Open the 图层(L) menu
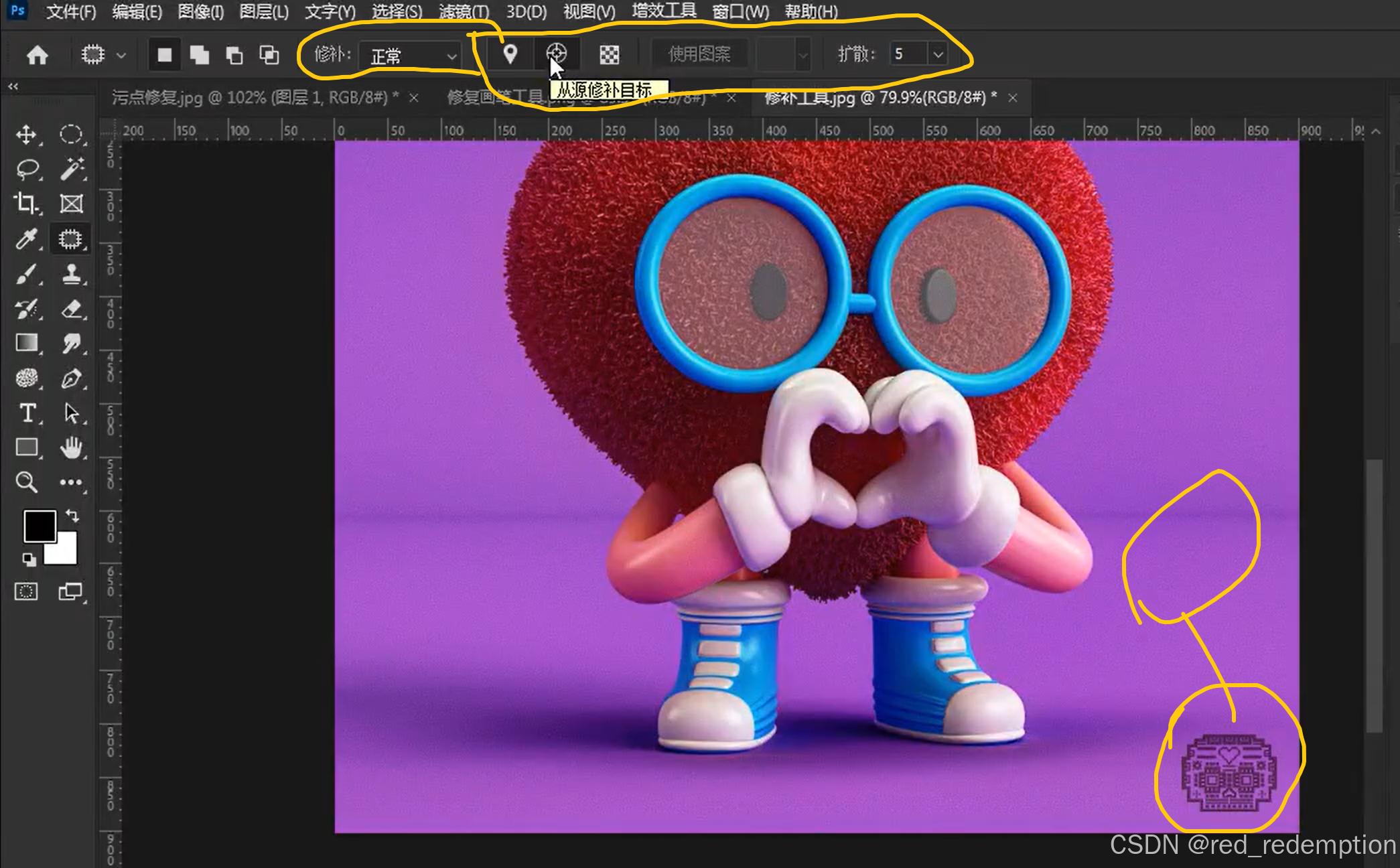This screenshot has width=1400, height=868. [264, 11]
